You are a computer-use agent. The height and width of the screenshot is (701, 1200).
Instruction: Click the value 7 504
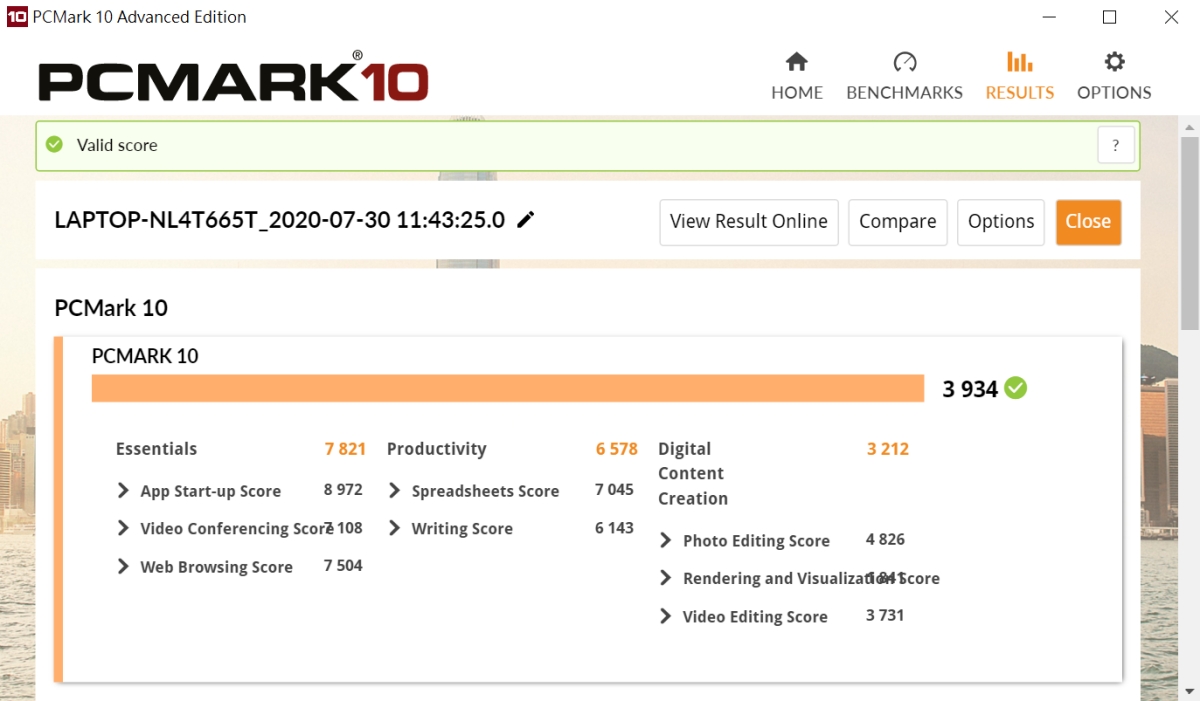click(x=343, y=566)
